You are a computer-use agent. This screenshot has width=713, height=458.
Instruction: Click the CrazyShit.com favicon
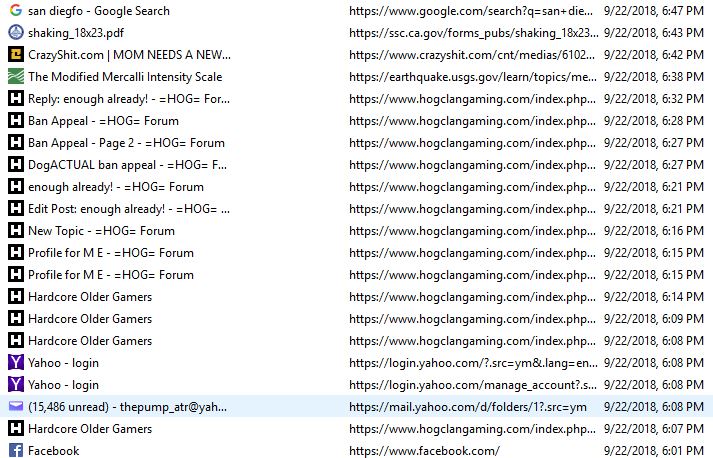coord(16,55)
